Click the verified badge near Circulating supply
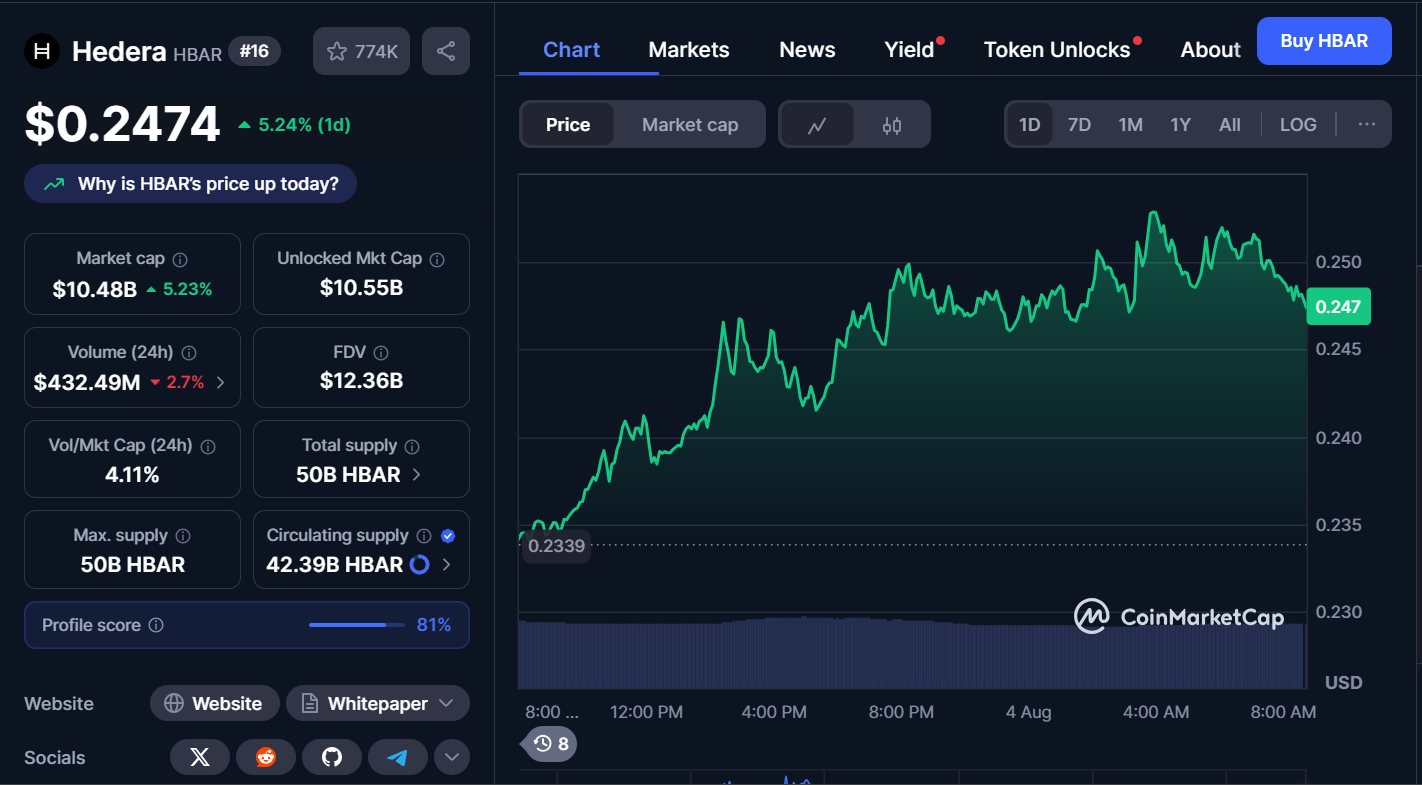Image resolution: width=1422 pixels, height=785 pixels. (448, 536)
